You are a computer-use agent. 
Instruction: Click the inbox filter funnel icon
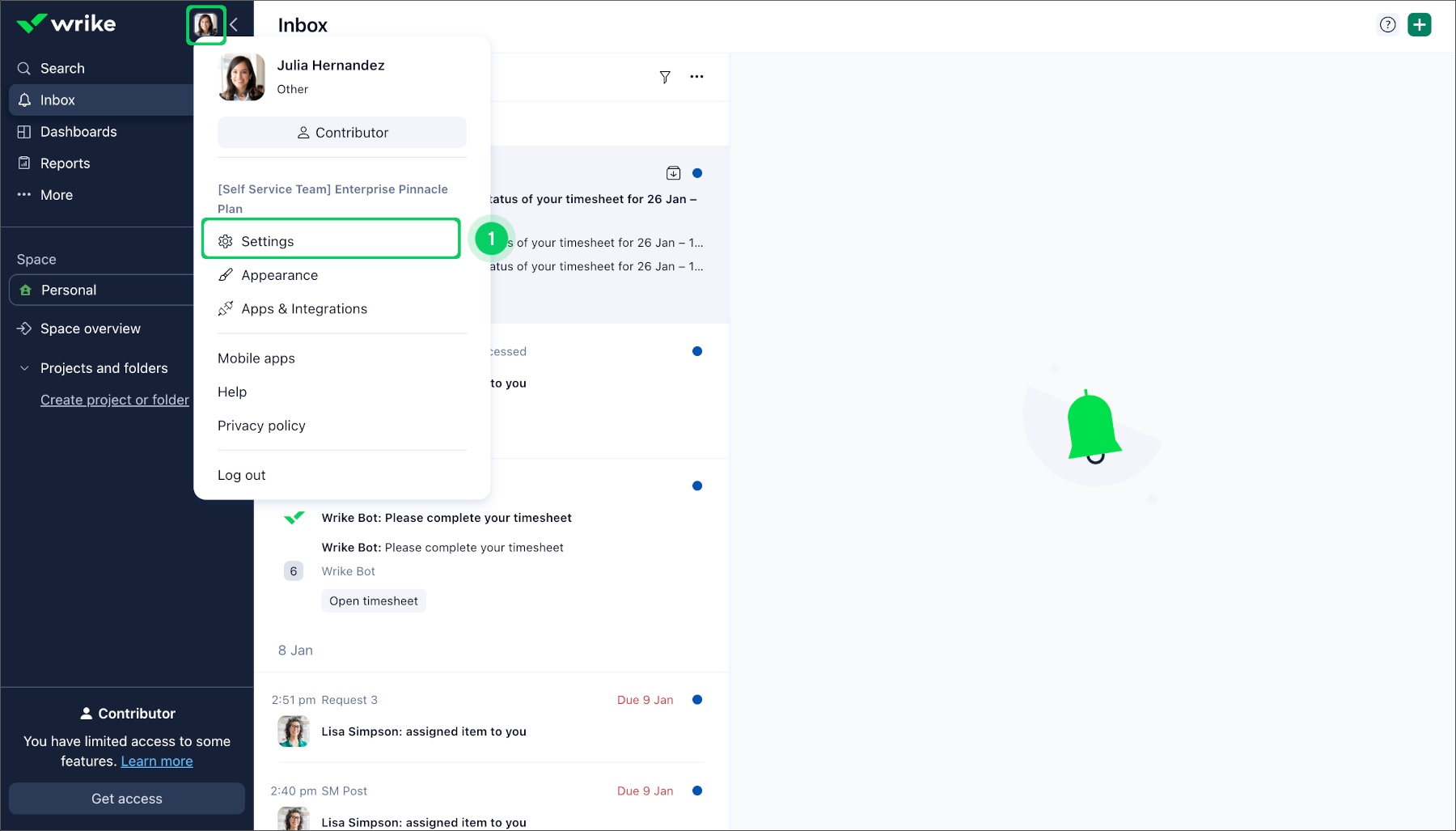tap(665, 77)
